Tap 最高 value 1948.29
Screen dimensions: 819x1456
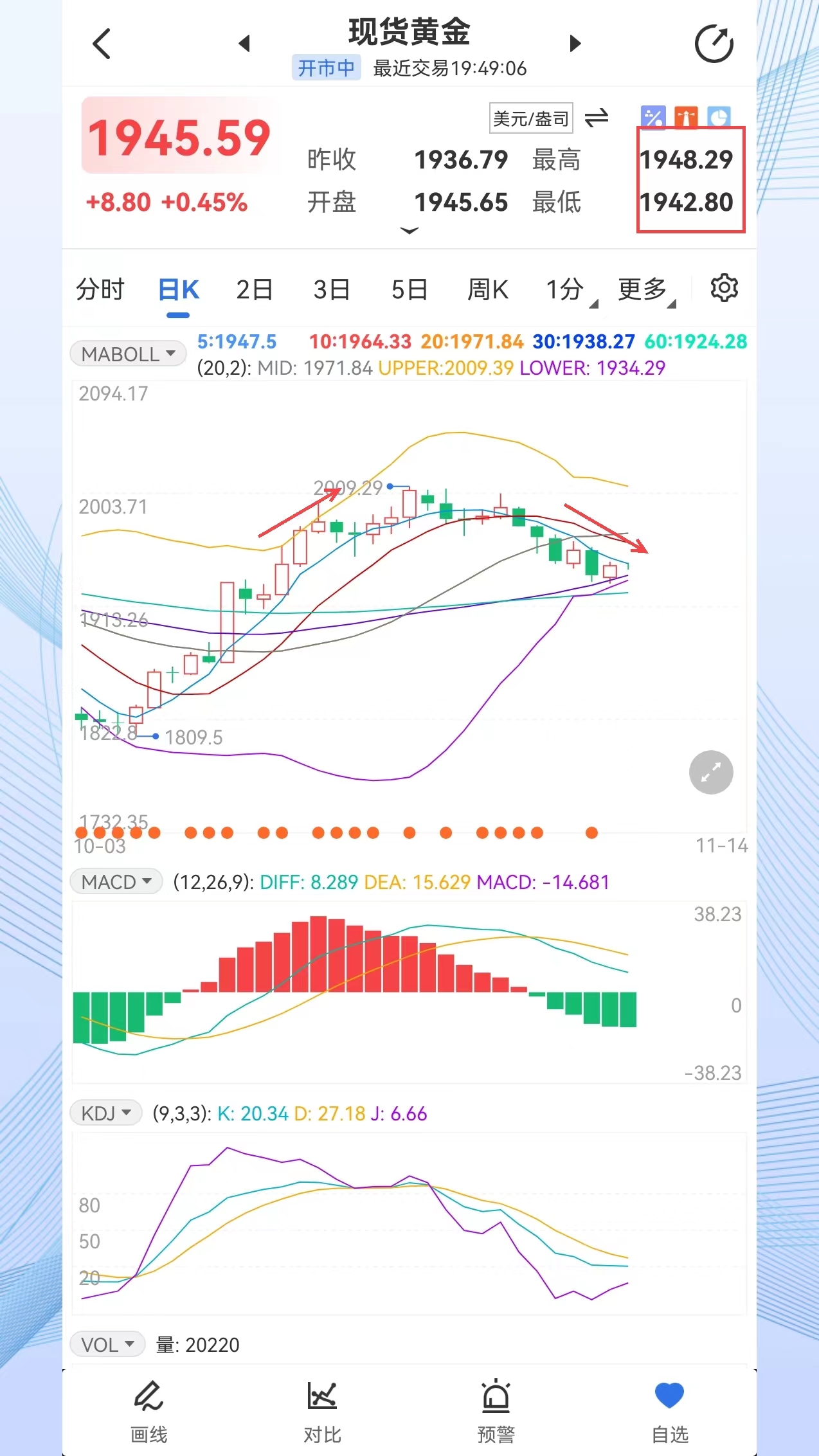(x=687, y=159)
